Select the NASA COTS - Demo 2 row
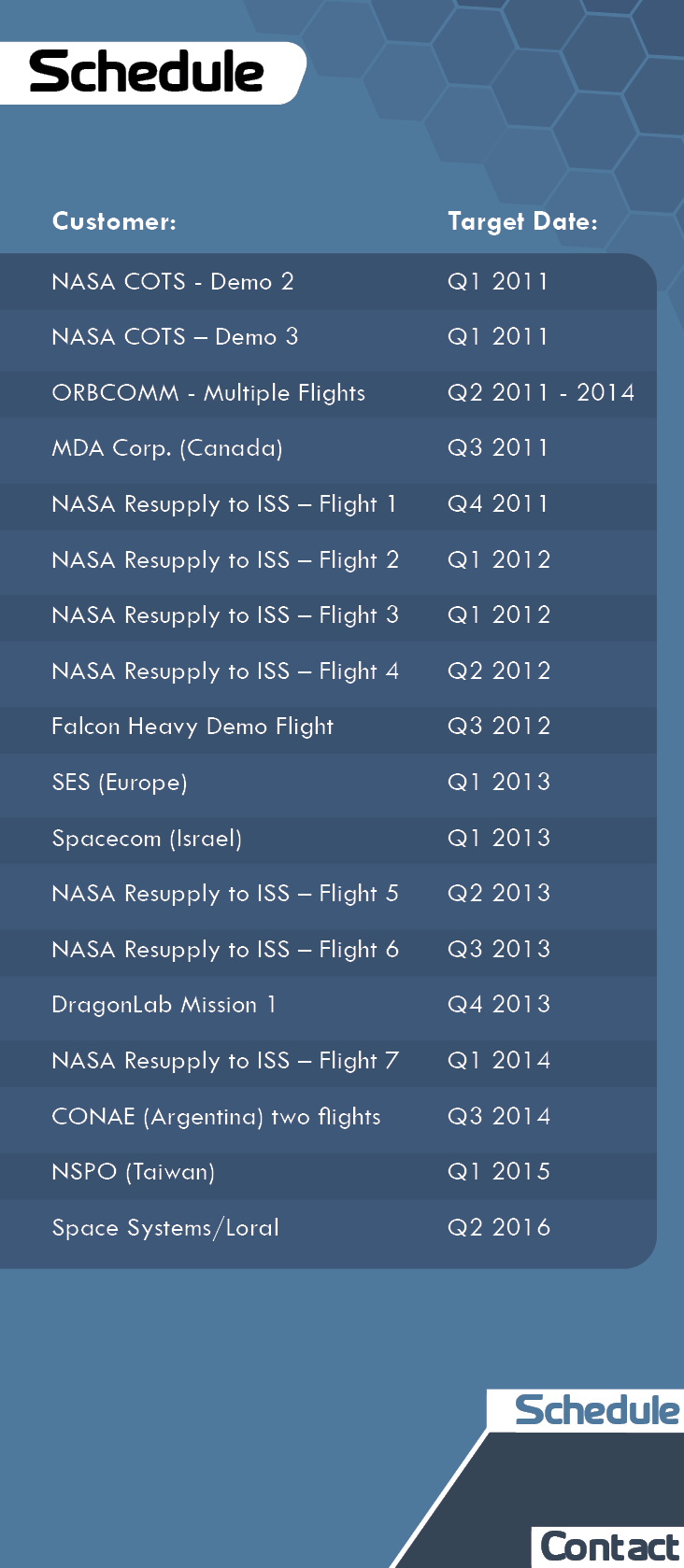 pyautogui.click(x=328, y=281)
